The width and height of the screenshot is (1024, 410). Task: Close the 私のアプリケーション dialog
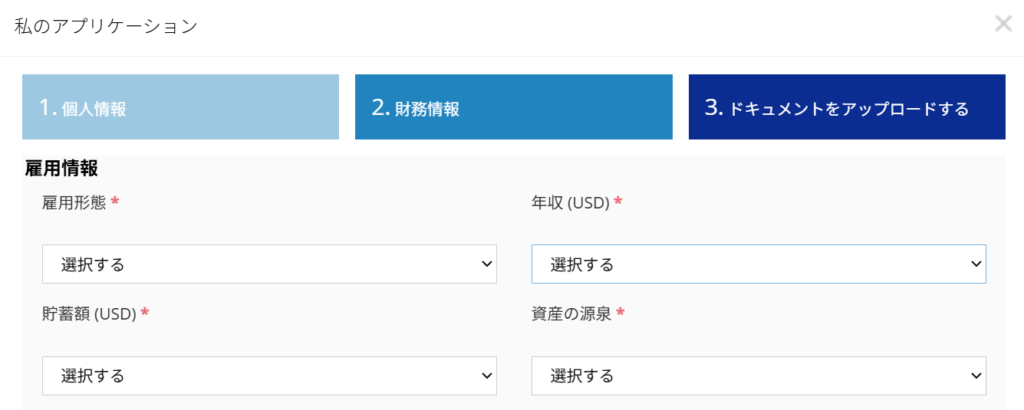tap(1003, 24)
